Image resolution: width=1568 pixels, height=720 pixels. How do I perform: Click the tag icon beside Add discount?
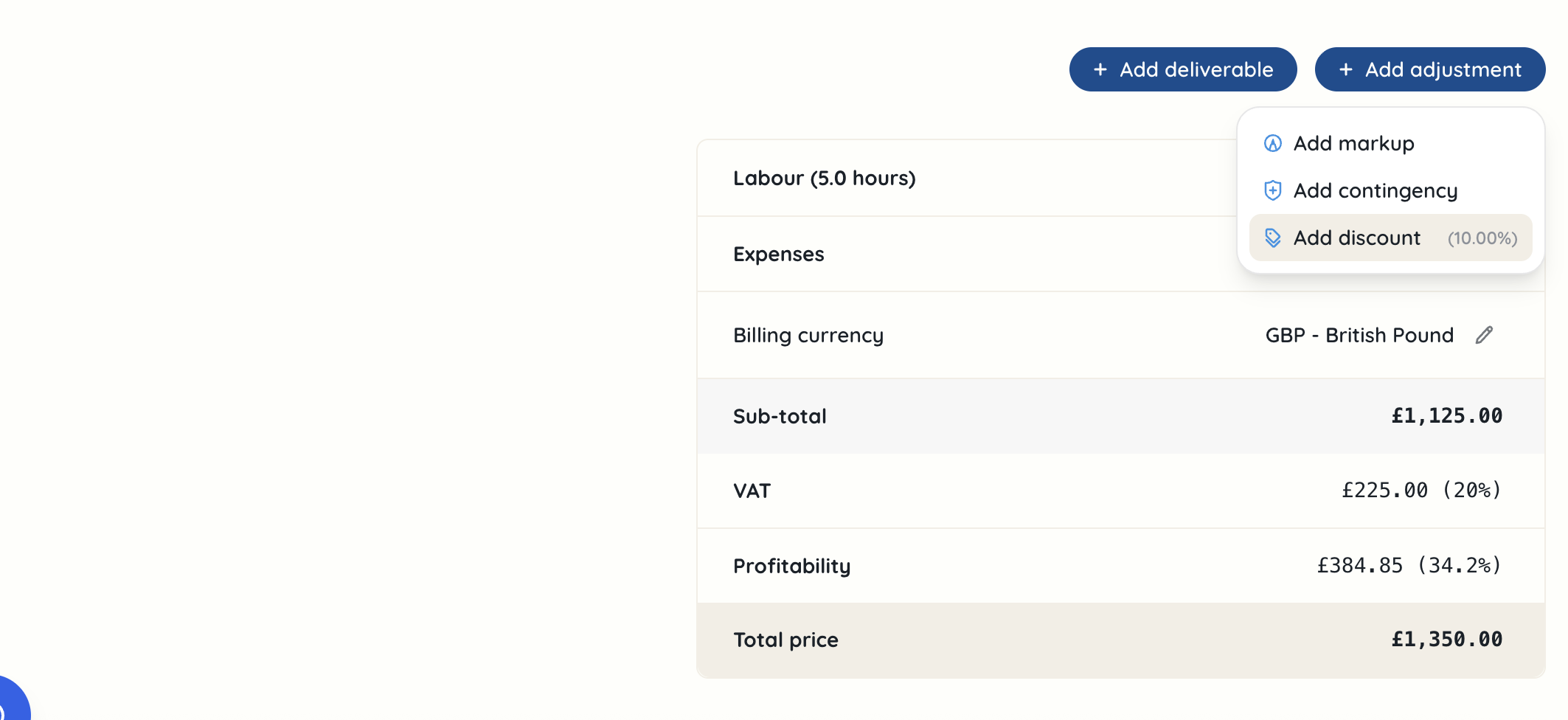click(x=1271, y=238)
